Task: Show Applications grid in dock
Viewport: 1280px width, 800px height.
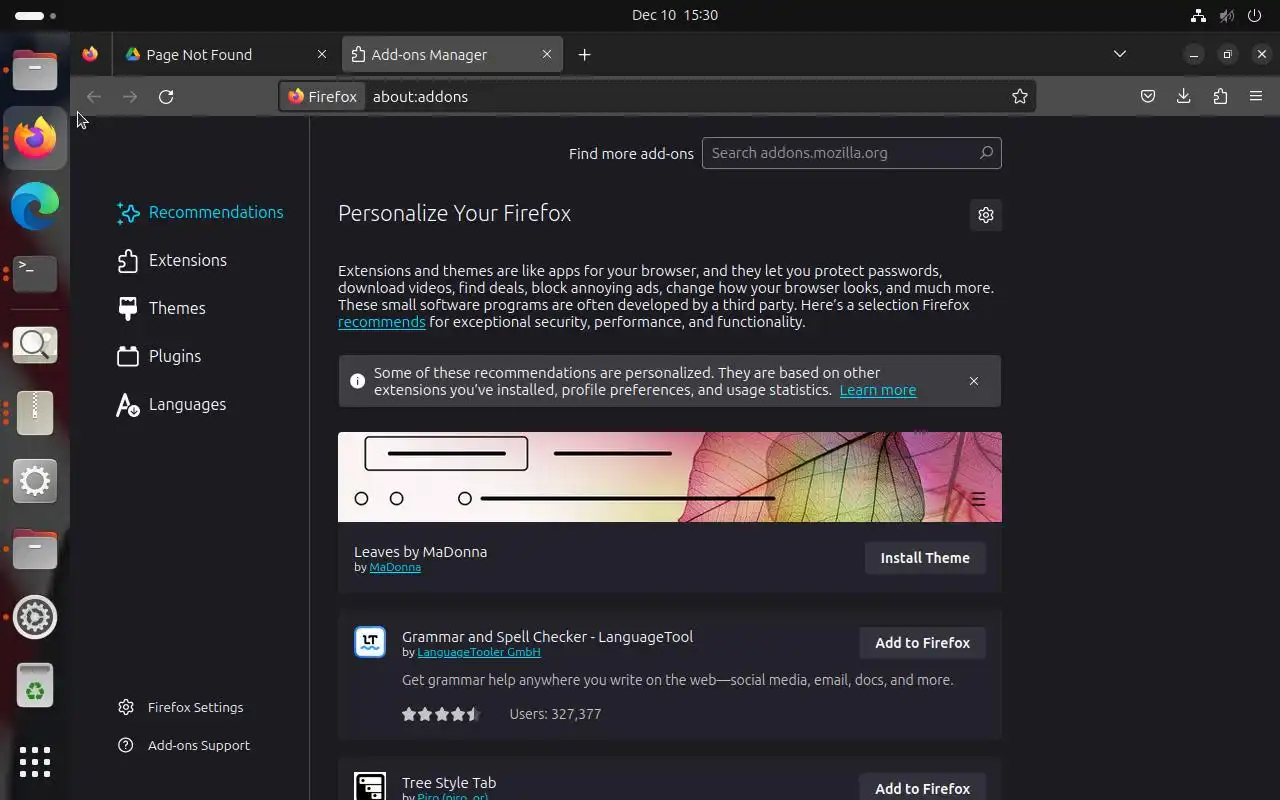Action: point(35,761)
